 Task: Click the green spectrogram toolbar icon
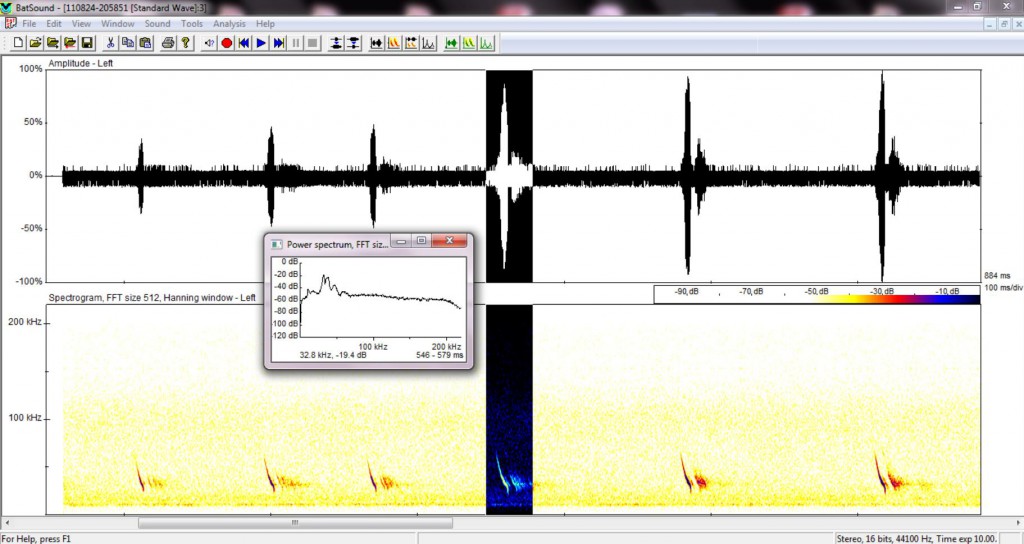pyautogui.click(x=469, y=43)
